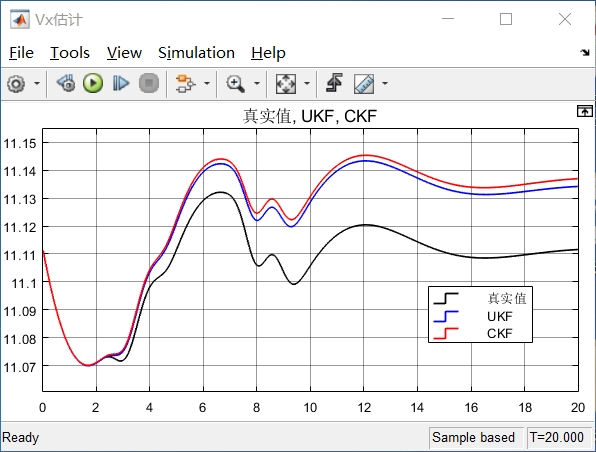The image size is (596, 452).
Task: Expand the configuration properties dropdown arrow
Action: (x=37, y=83)
